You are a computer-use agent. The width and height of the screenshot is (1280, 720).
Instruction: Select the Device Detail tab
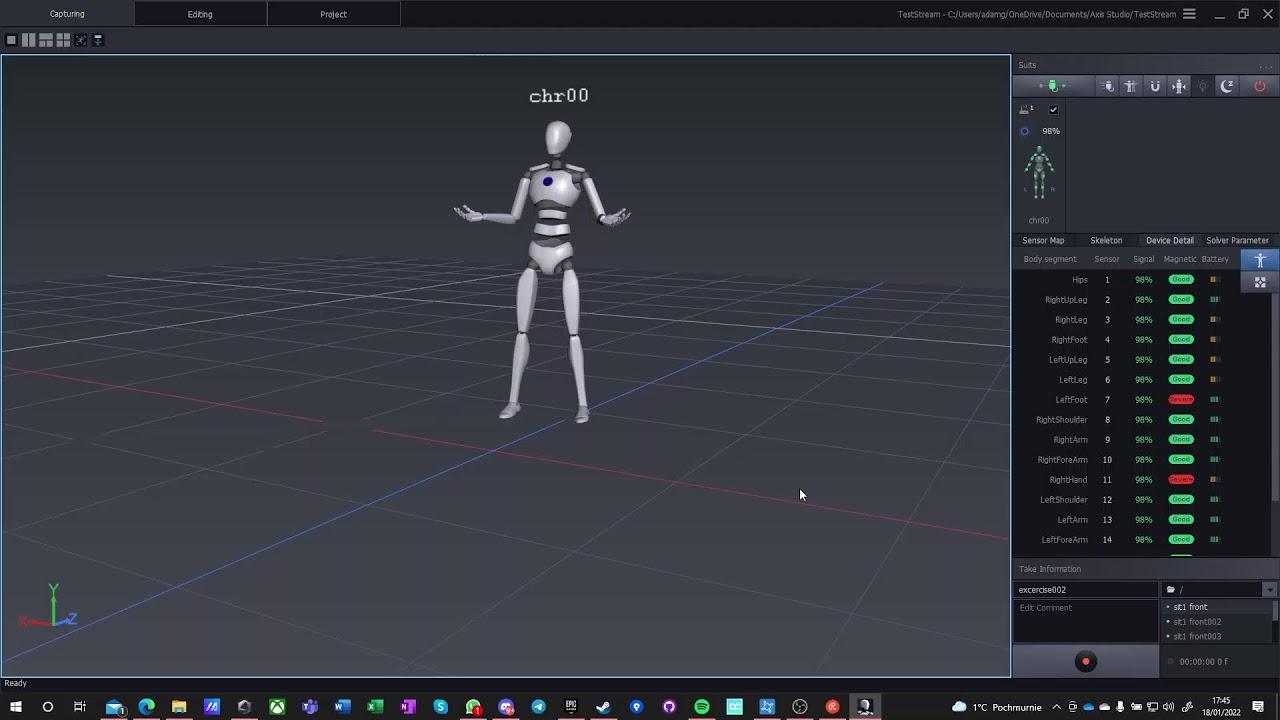1170,241
